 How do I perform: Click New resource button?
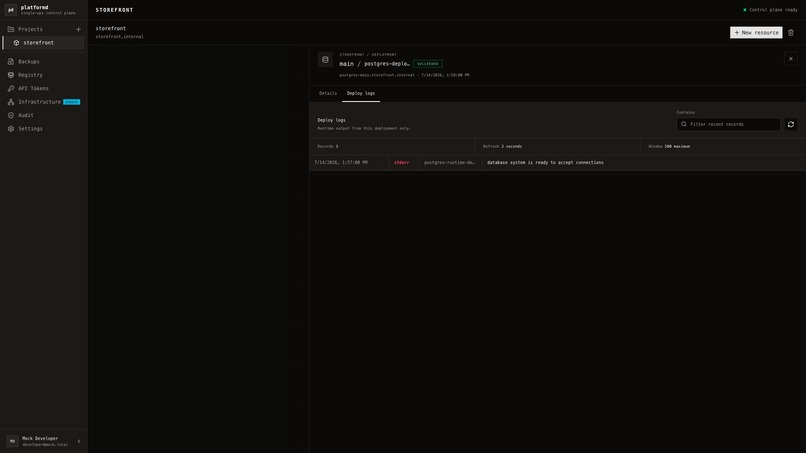coord(756,32)
